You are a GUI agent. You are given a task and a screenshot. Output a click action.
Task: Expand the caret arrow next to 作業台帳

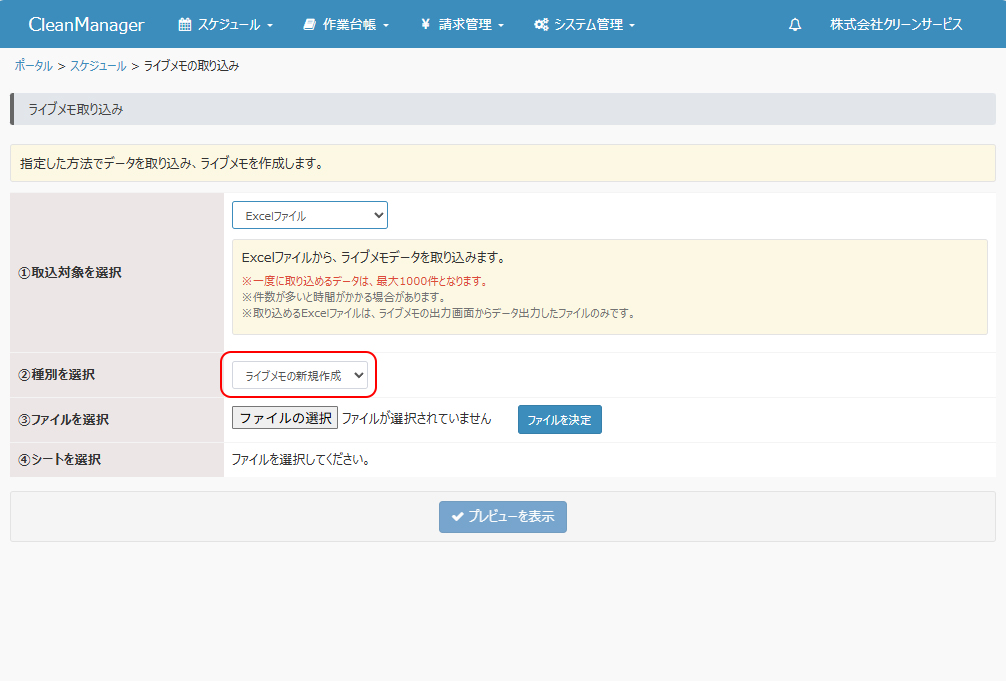pyautogui.click(x=386, y=25)
